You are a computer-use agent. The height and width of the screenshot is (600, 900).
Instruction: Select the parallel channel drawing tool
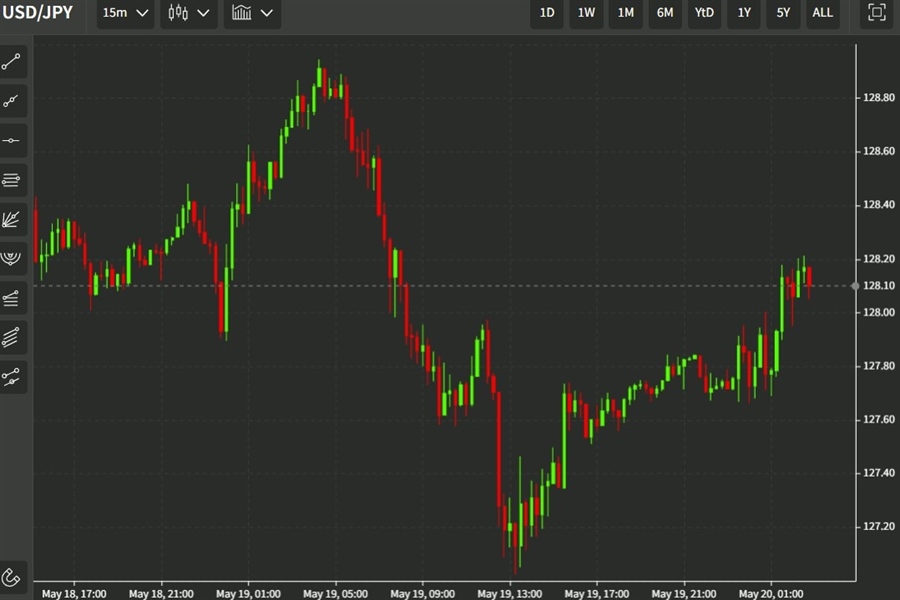13,337
